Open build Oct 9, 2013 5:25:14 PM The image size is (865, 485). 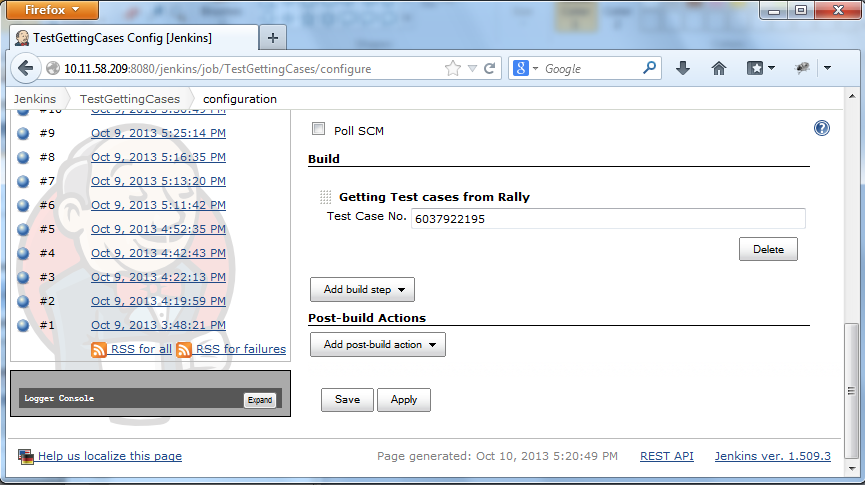(158, 133)
